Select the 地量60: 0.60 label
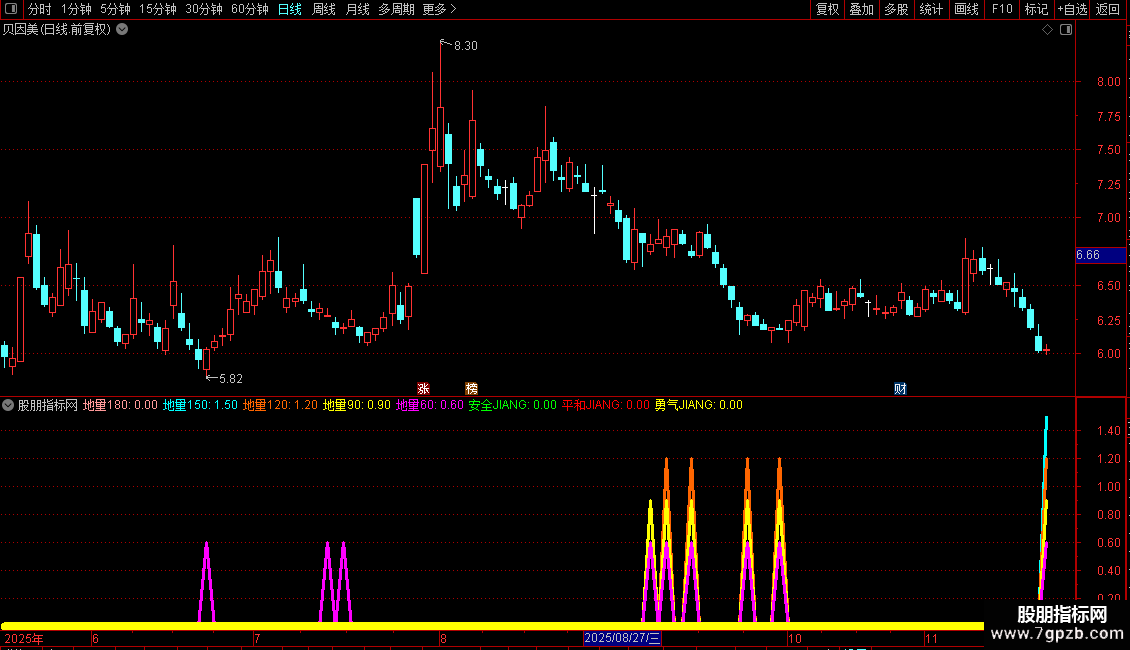 pos(430,405)
